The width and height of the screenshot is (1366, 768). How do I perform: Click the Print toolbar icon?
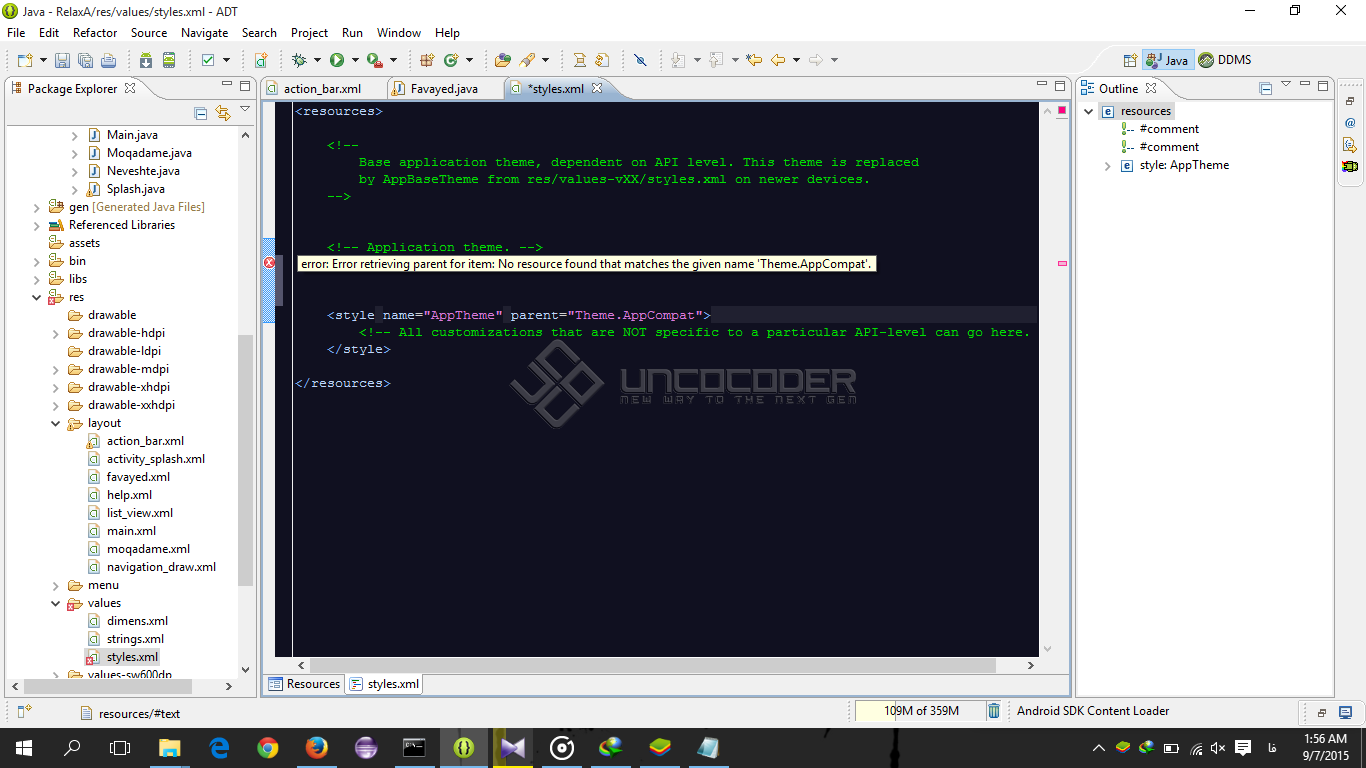pos(108,60)
